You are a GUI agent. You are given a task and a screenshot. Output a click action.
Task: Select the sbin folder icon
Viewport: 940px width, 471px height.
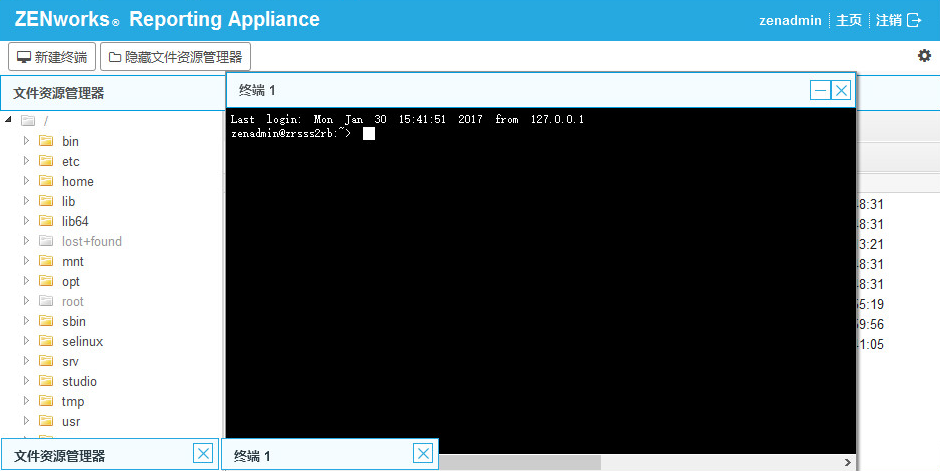46,321
